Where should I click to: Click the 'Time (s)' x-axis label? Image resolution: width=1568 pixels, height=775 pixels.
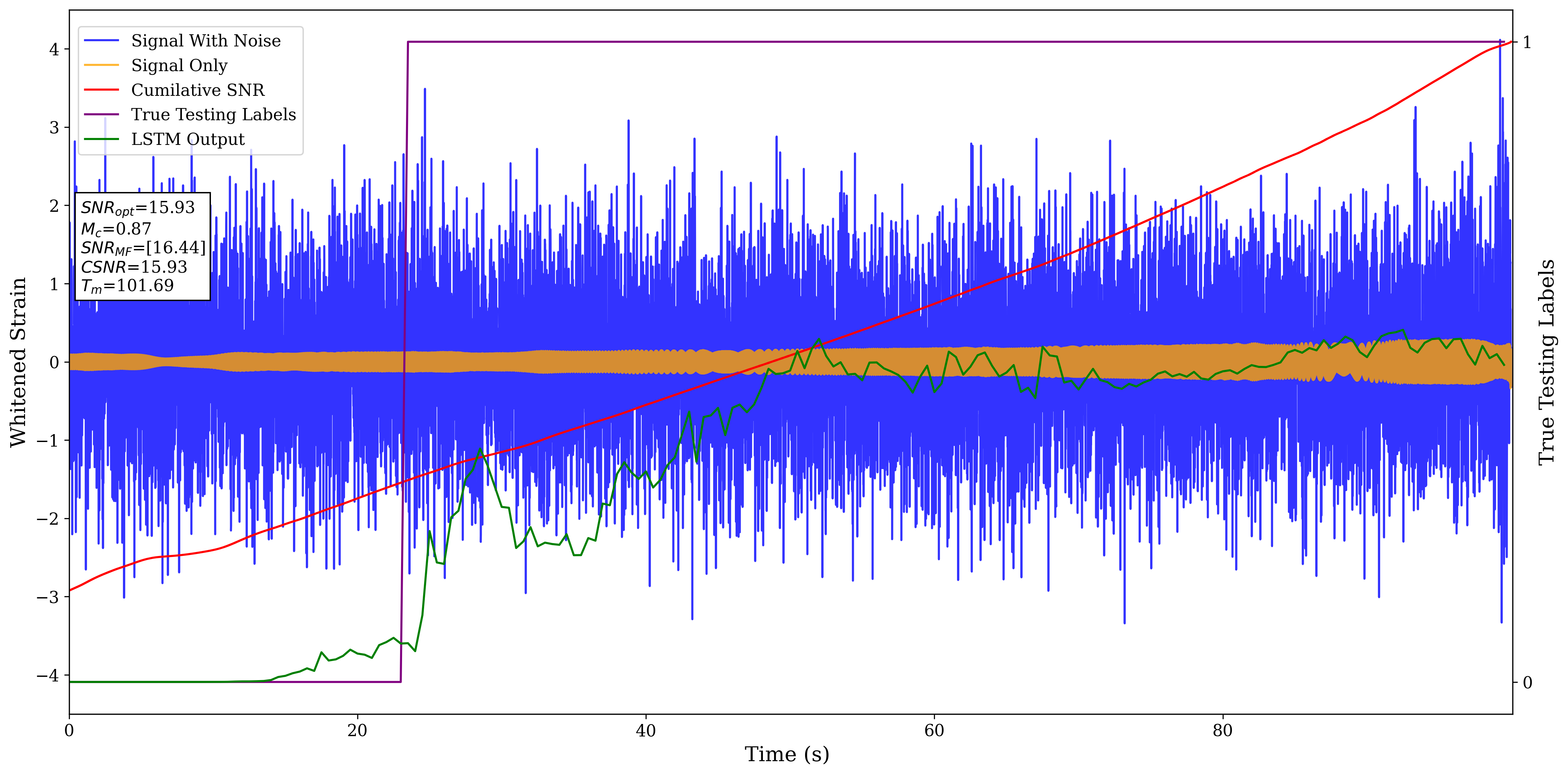pos(786,754)
